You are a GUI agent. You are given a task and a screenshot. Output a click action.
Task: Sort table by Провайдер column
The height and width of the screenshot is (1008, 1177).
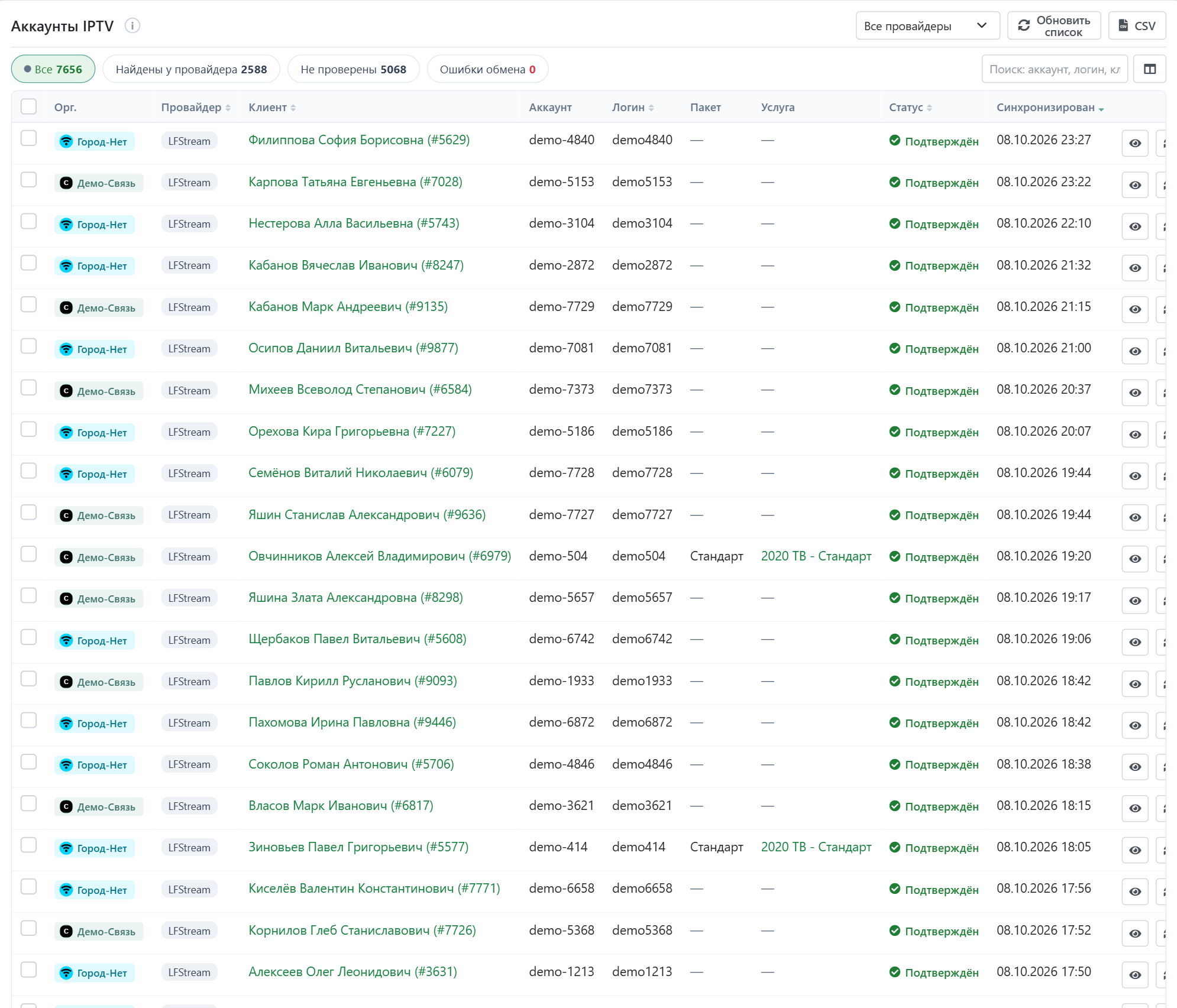(x=196, y=108)
